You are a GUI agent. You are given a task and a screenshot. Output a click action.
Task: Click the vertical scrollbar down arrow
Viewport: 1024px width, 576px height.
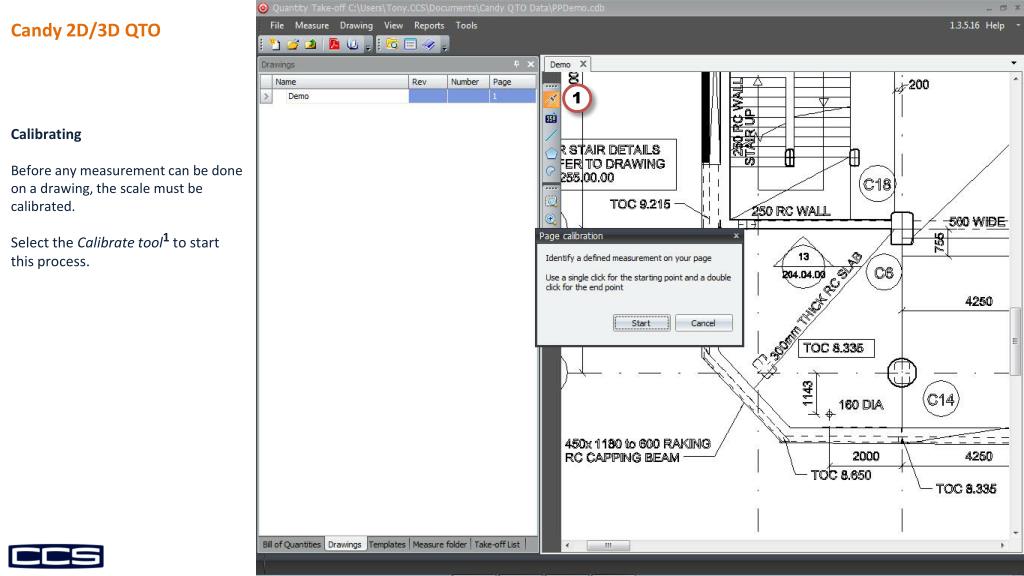1015,533
